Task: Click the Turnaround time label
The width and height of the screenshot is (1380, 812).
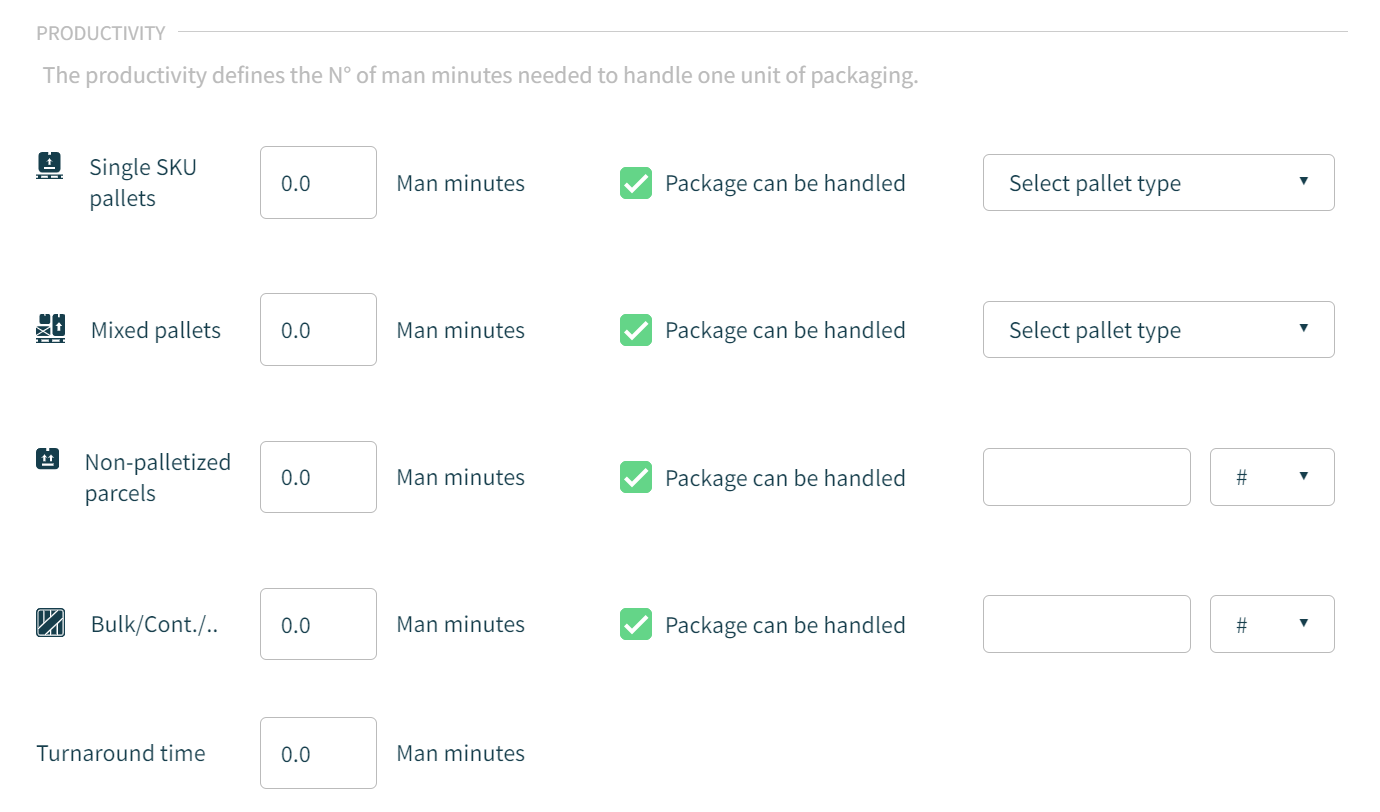Action: [x=121, y=753]
